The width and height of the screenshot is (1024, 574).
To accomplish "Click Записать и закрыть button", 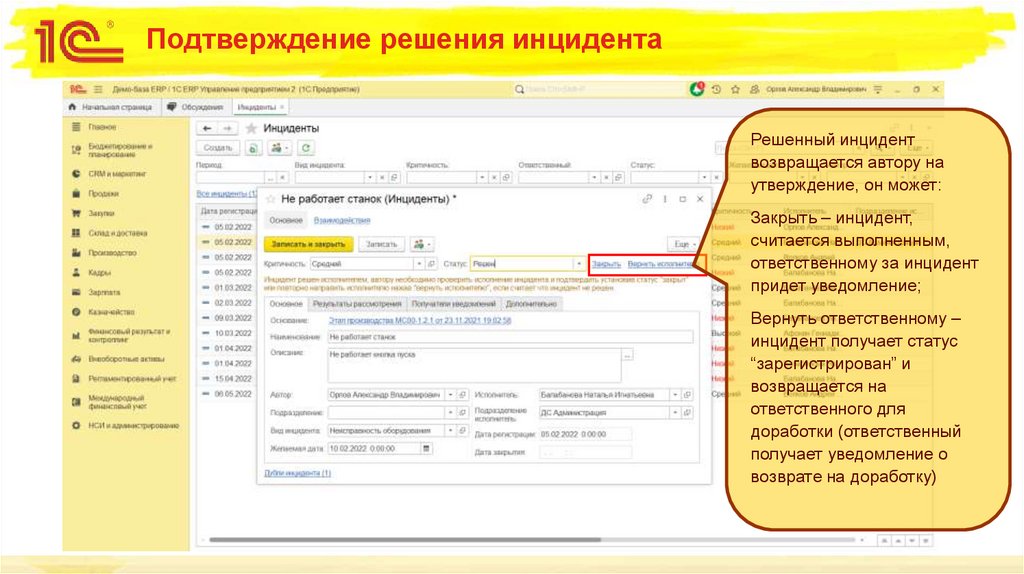I will click(x=308, y=244).
